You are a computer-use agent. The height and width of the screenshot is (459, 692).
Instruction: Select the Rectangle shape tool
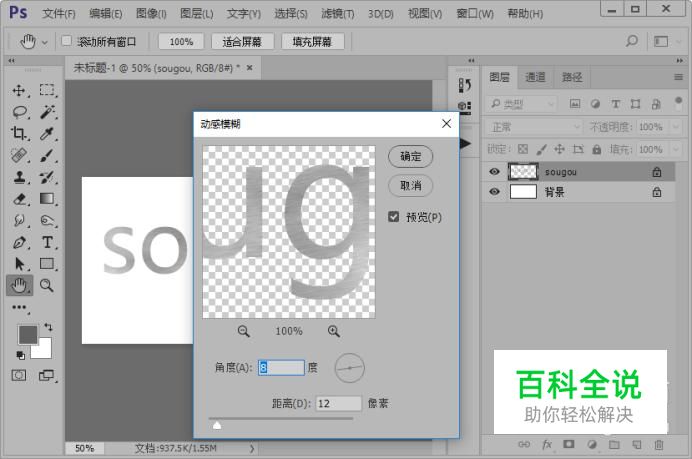pyautogui.click(x=47, y=264)
